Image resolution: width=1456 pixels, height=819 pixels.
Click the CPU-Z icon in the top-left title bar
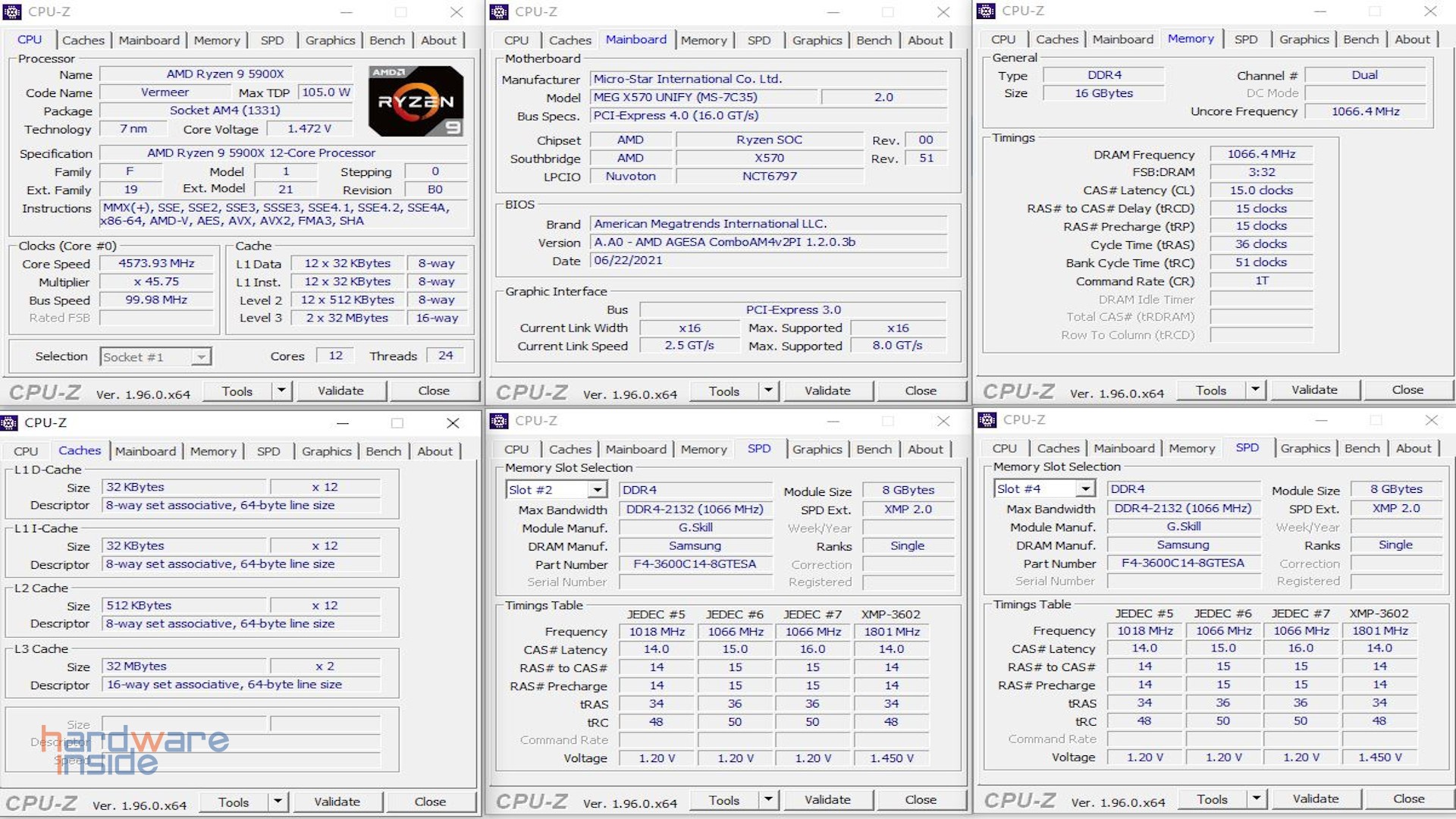(12, 11)
